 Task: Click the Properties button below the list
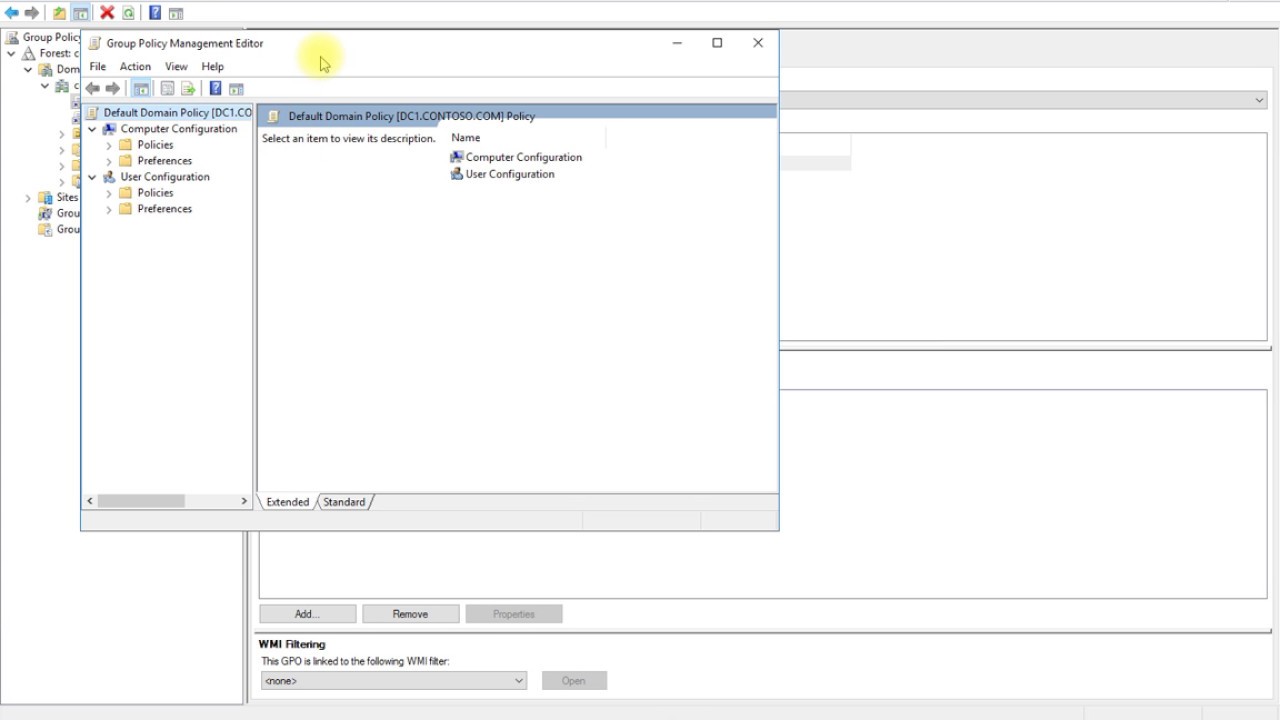(x=514, y=614)
